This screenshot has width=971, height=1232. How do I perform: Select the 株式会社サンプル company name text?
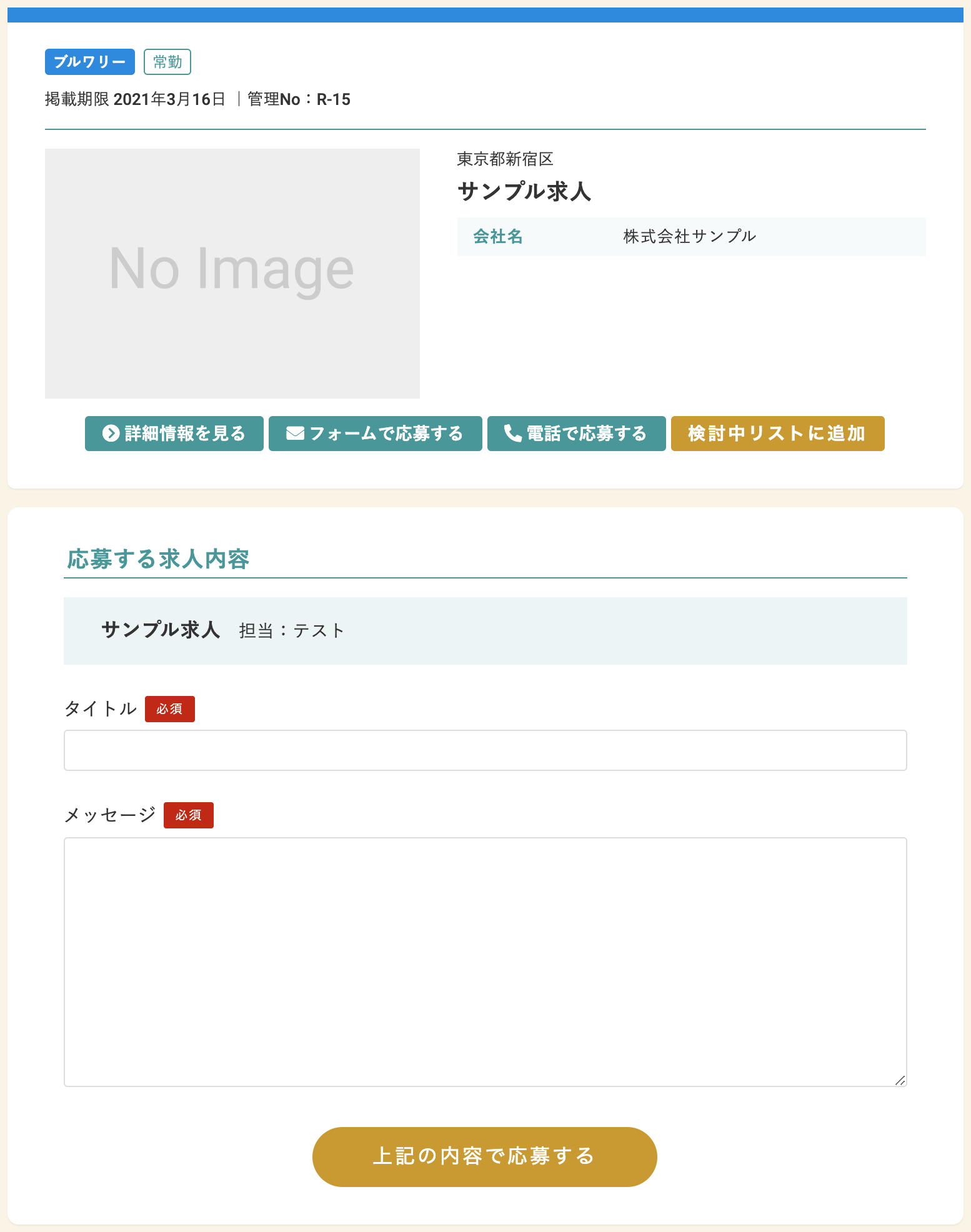pos(690,237)
